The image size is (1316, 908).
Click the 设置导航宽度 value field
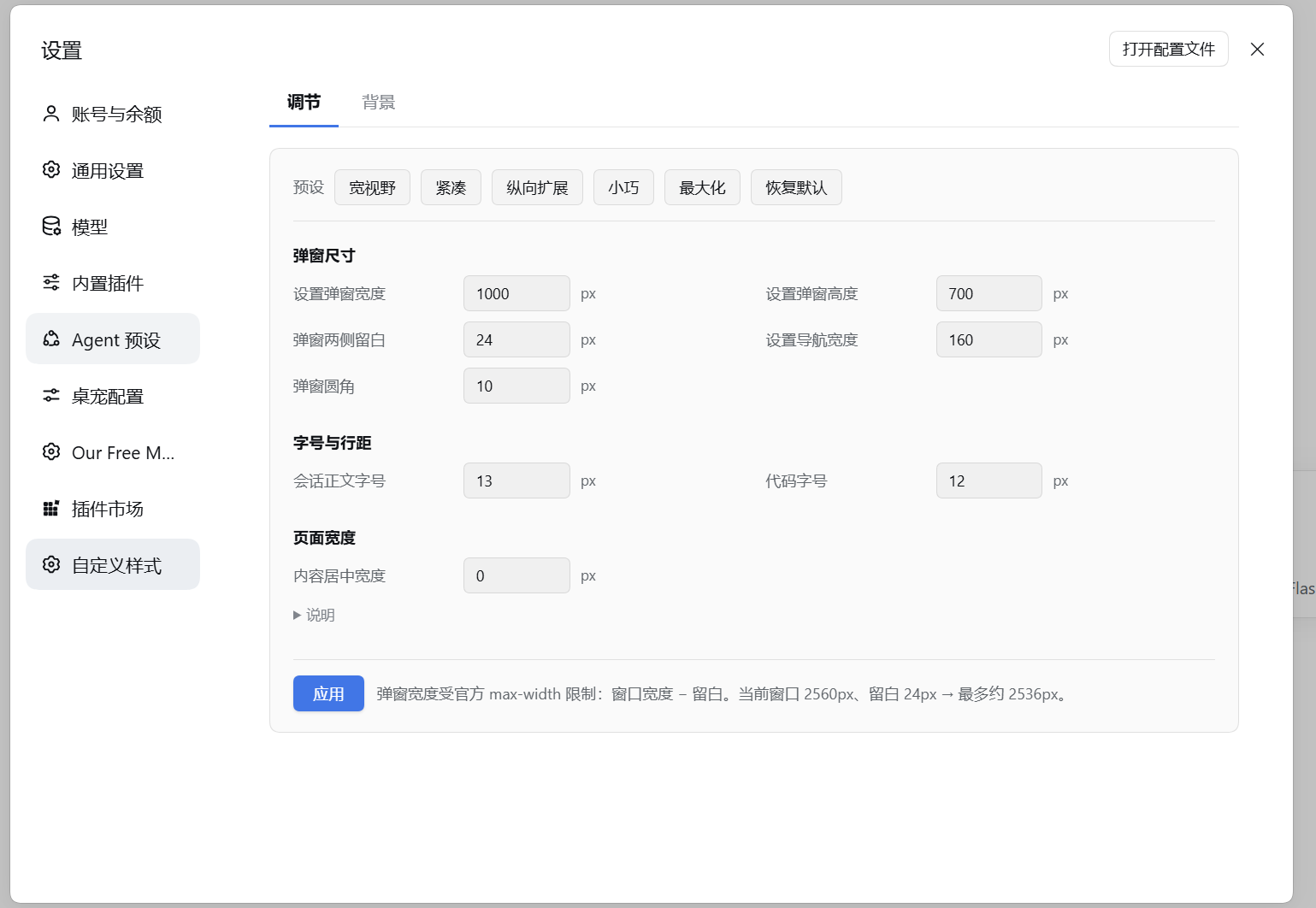988,339
